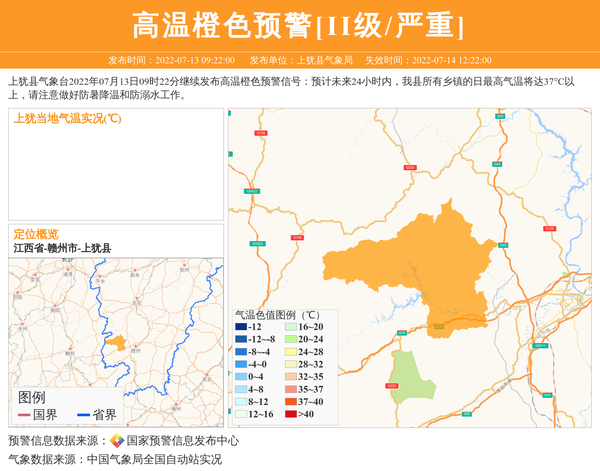Click the 高温橙色预警 title banner
Screen dimensions: 600x471
point(299,25)
